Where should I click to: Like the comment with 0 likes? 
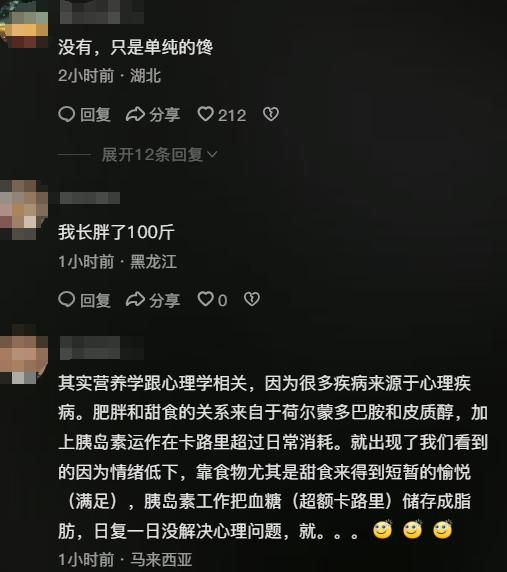(205, 299)
